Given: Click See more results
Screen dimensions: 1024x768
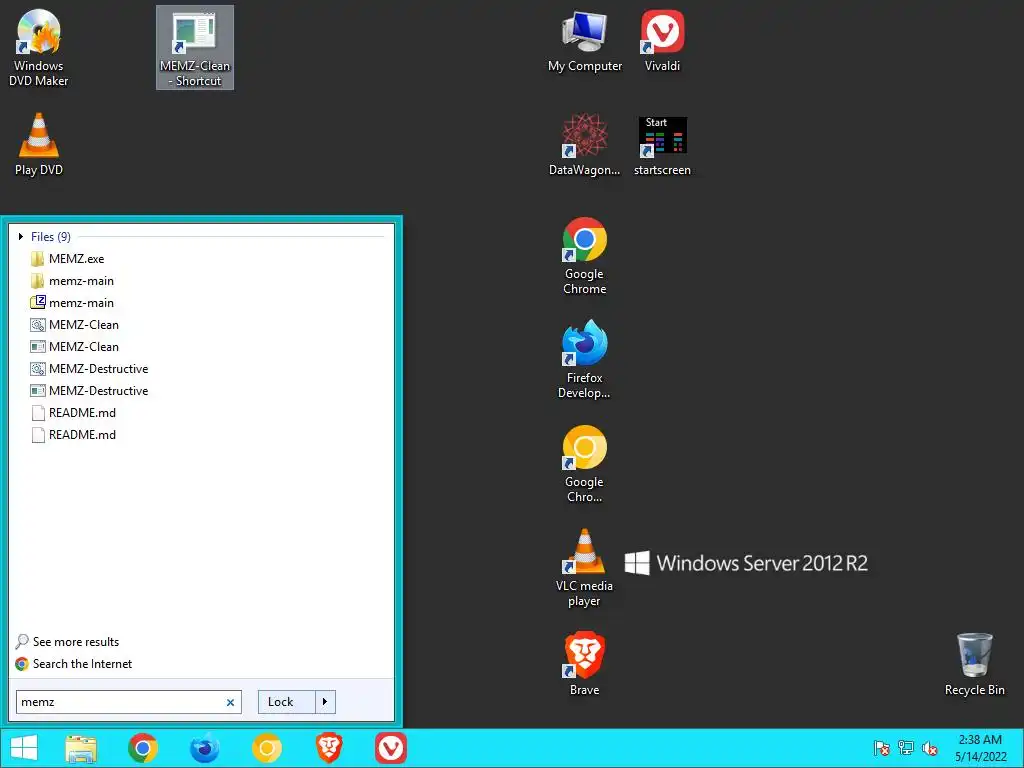Looking at the screenshot, I should 67,642.
